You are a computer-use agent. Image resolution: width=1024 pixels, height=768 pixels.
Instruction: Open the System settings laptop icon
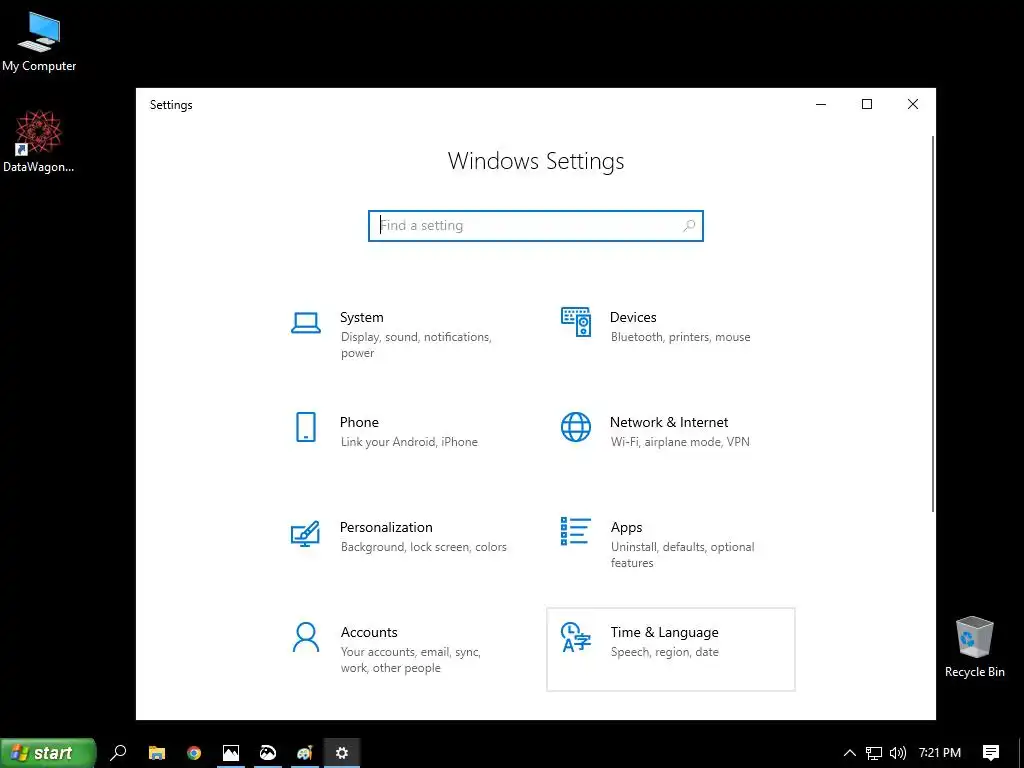pos(305,323)
